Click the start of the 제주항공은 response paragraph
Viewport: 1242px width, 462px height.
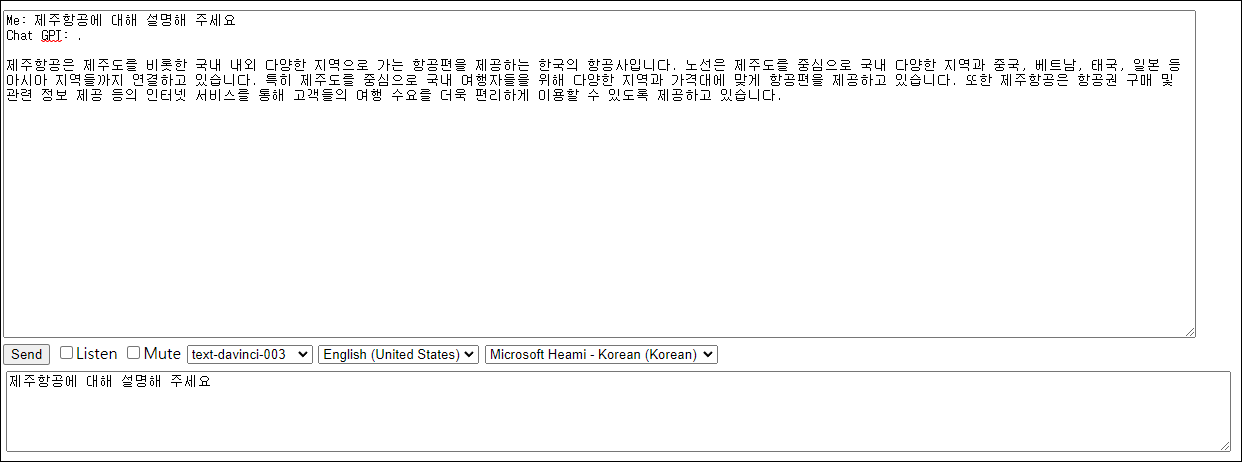(x=10, y=65)
